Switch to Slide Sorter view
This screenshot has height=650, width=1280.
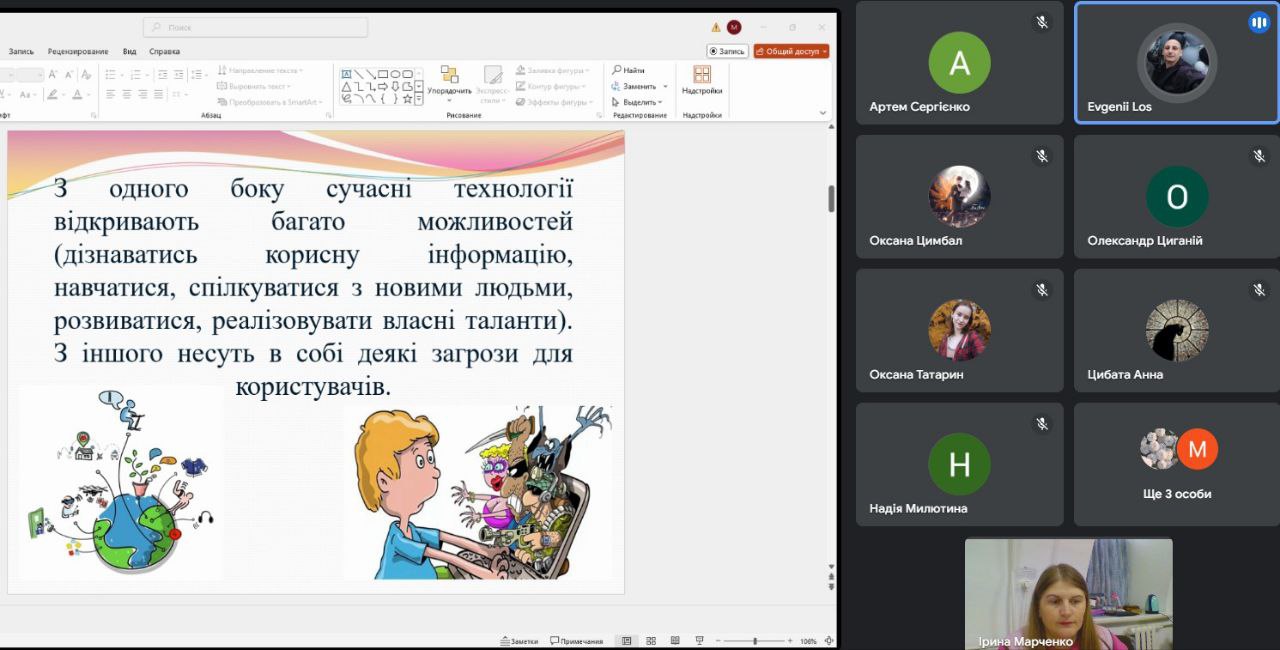click(651, 641)
